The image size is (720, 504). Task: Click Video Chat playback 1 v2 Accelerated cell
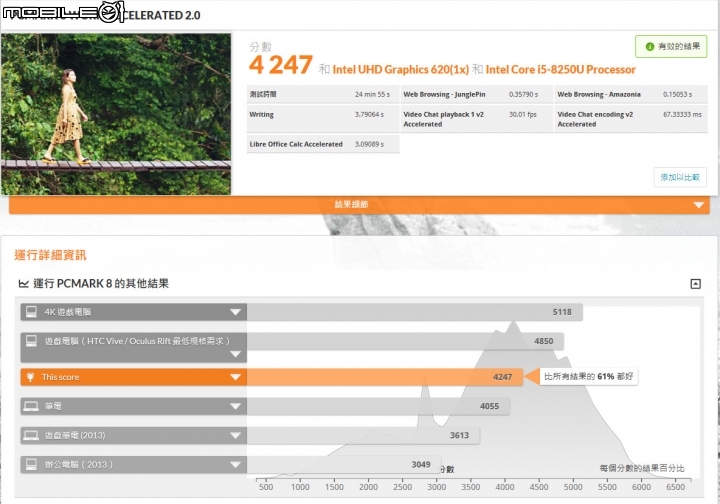(477, 119)
